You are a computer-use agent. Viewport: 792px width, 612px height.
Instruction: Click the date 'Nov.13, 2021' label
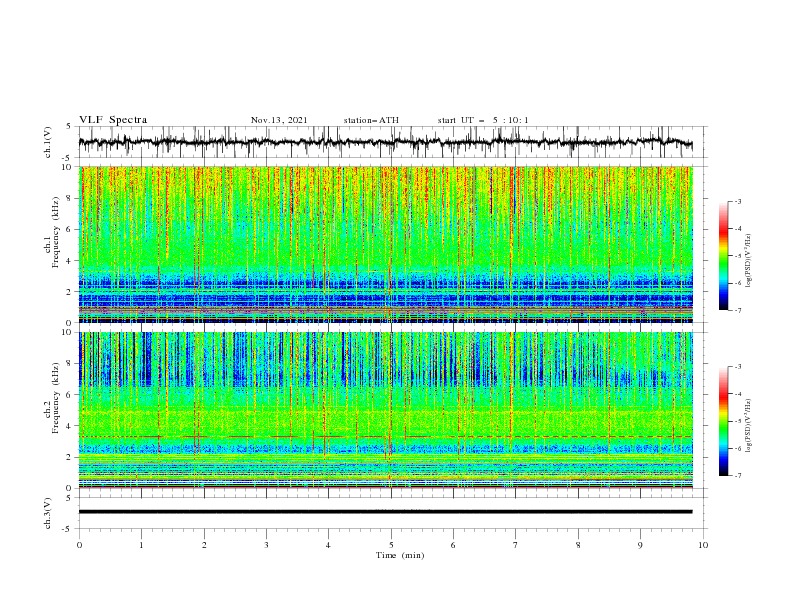click(x=279, y=120)
